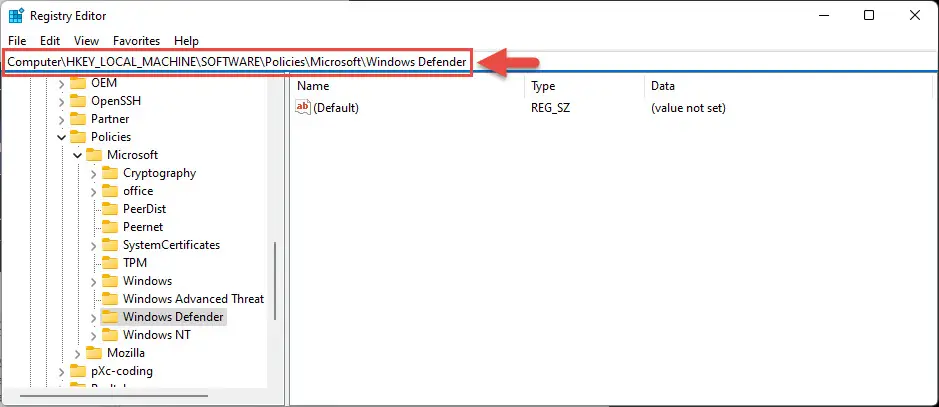Click the Peernet folder icon
This screenshot has width=939, height=407.
(110, 226)
